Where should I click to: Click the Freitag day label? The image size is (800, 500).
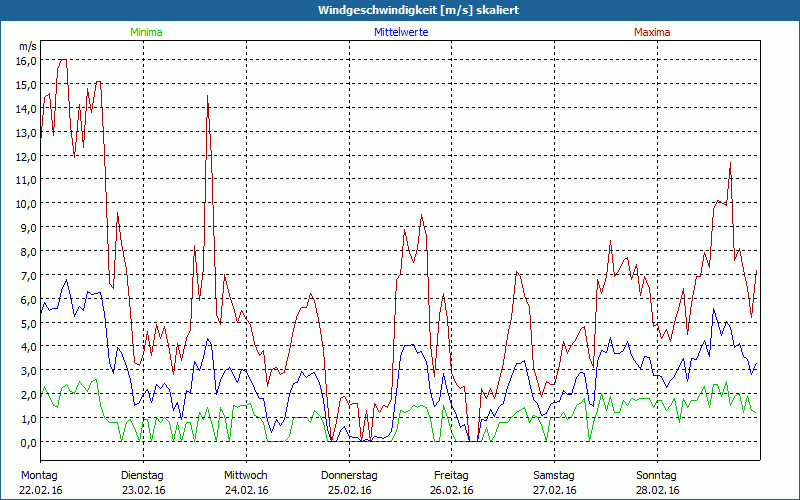pos(451,475)
